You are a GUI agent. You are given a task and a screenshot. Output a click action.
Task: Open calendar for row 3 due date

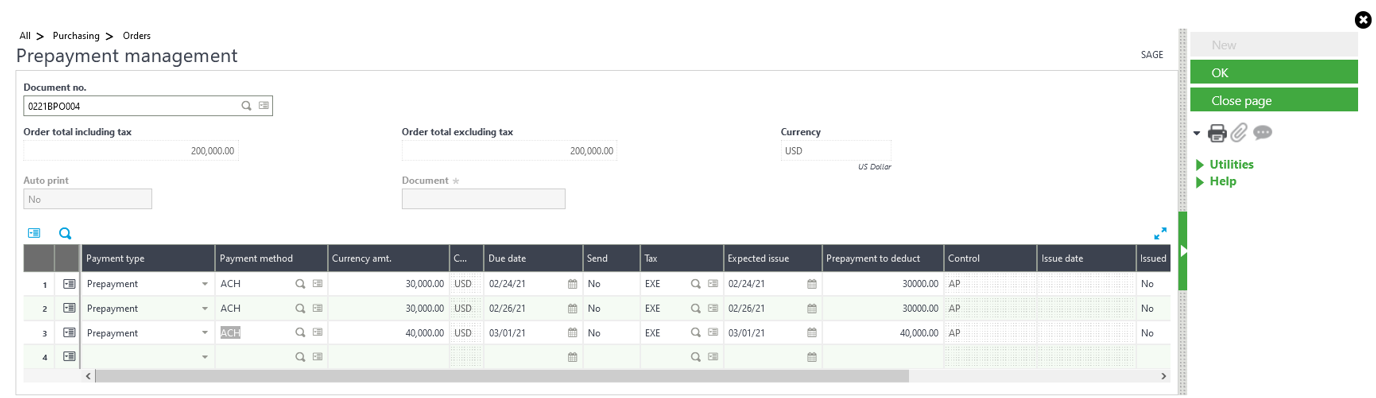[573, 333]
